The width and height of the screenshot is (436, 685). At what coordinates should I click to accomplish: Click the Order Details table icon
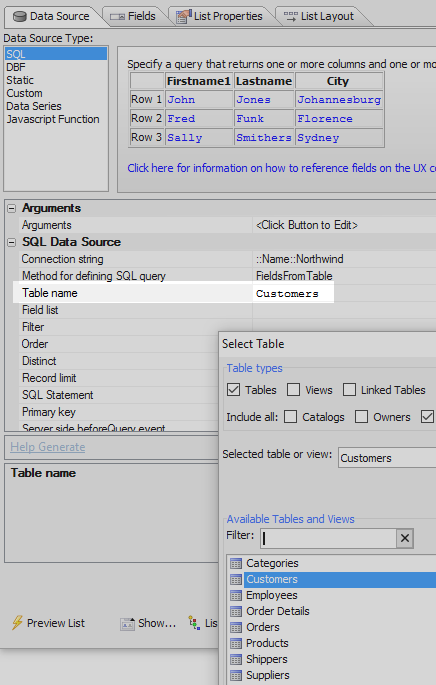click(236, 612)
